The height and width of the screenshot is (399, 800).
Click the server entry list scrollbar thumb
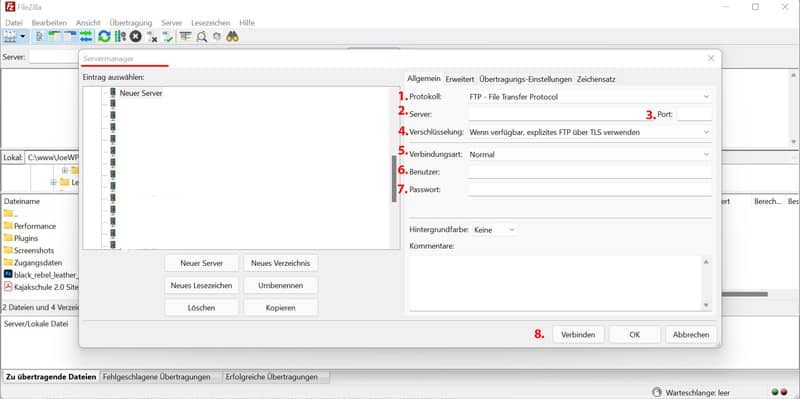click(394, 179)
